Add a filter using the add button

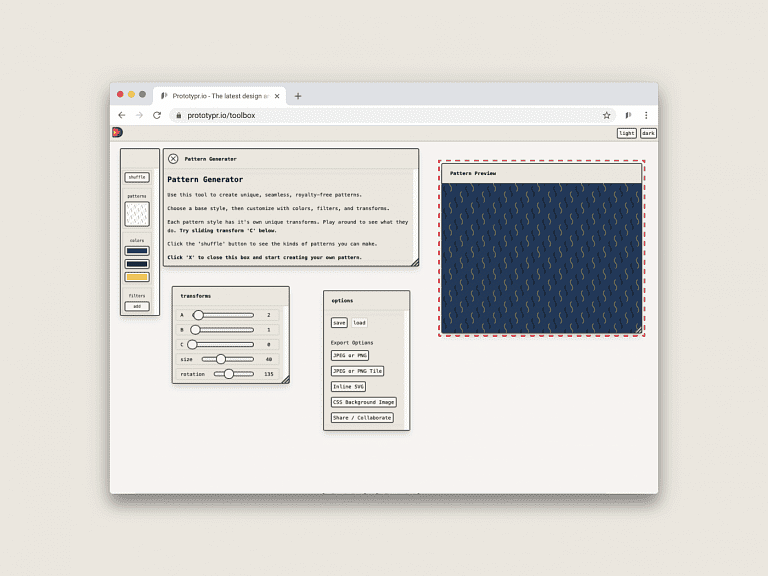click(x=137, y=306)
